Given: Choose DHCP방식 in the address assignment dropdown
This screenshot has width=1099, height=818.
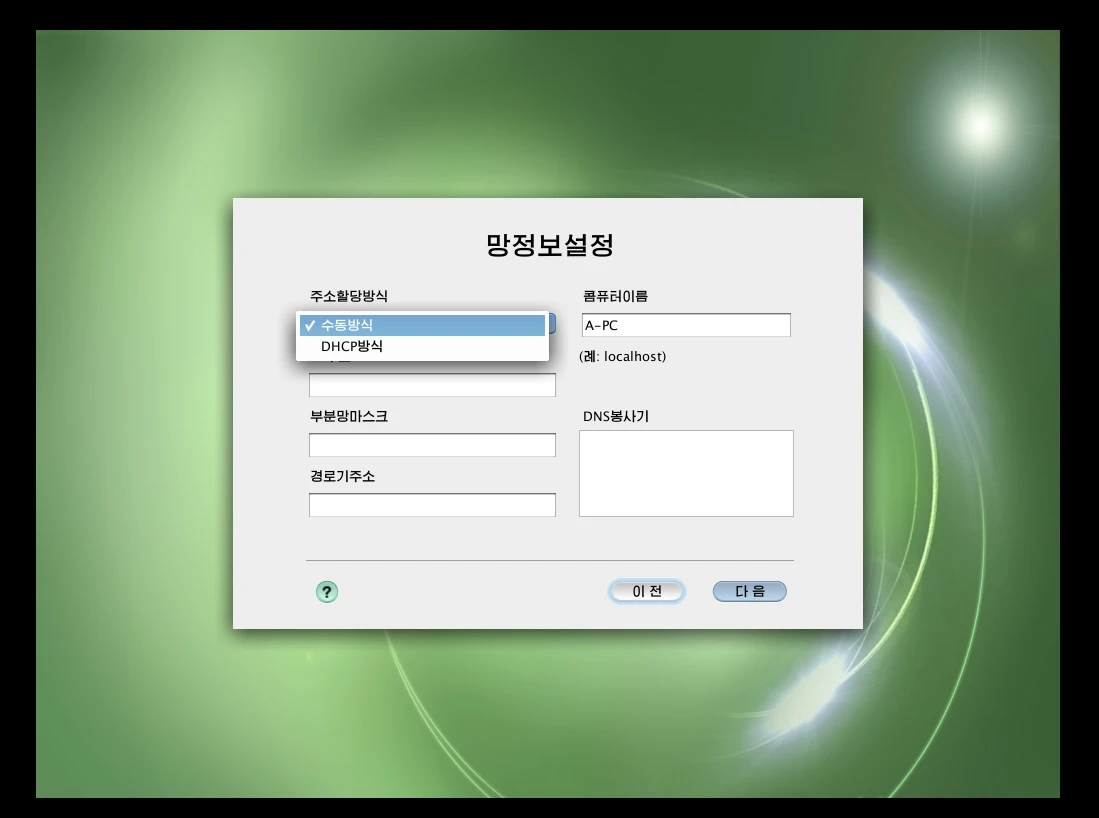Looking at the screenshot, I should pos(420,345).
